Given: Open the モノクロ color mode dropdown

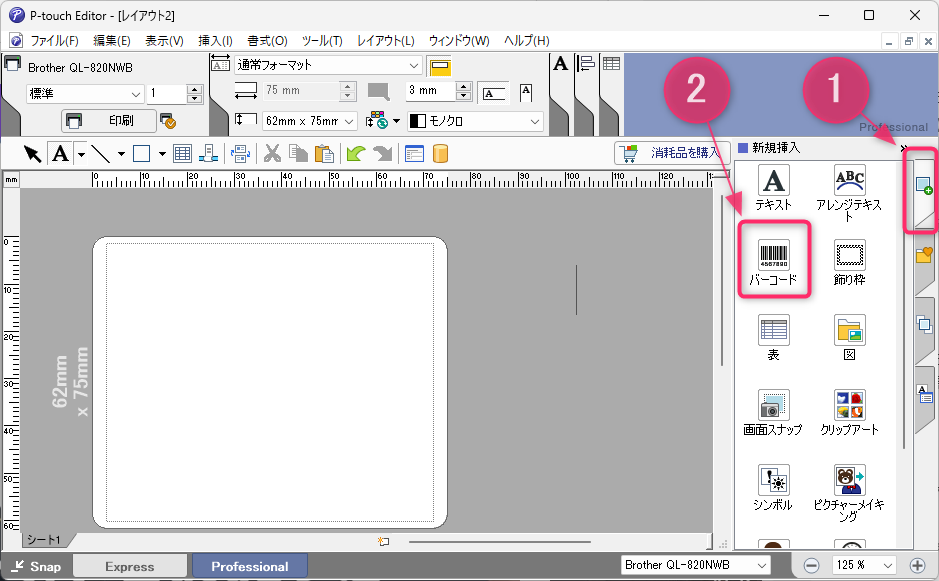Looking at the screenshot, I should click(x=475, y=121).
